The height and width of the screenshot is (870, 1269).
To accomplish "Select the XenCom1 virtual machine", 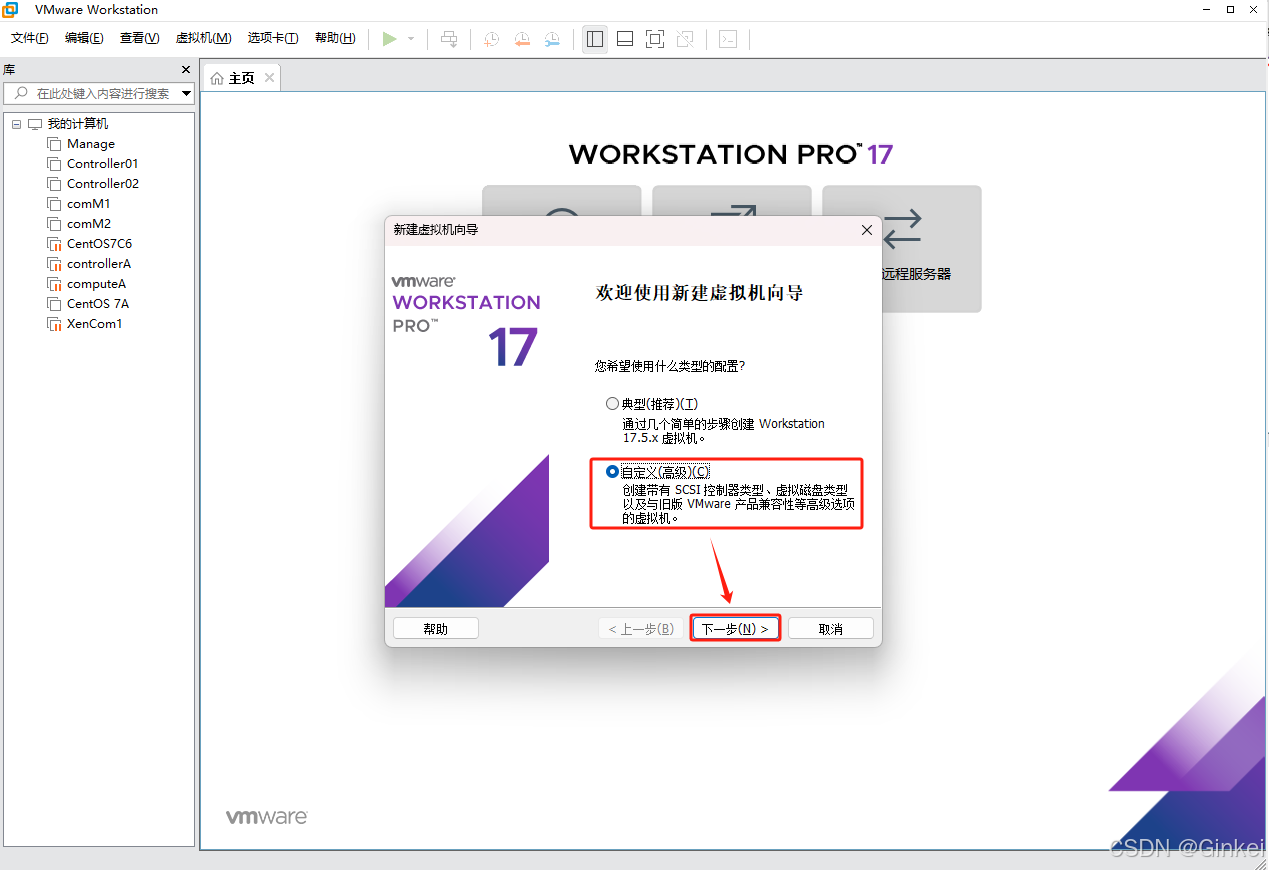I will pyautogui.click(x=94, y=324).
